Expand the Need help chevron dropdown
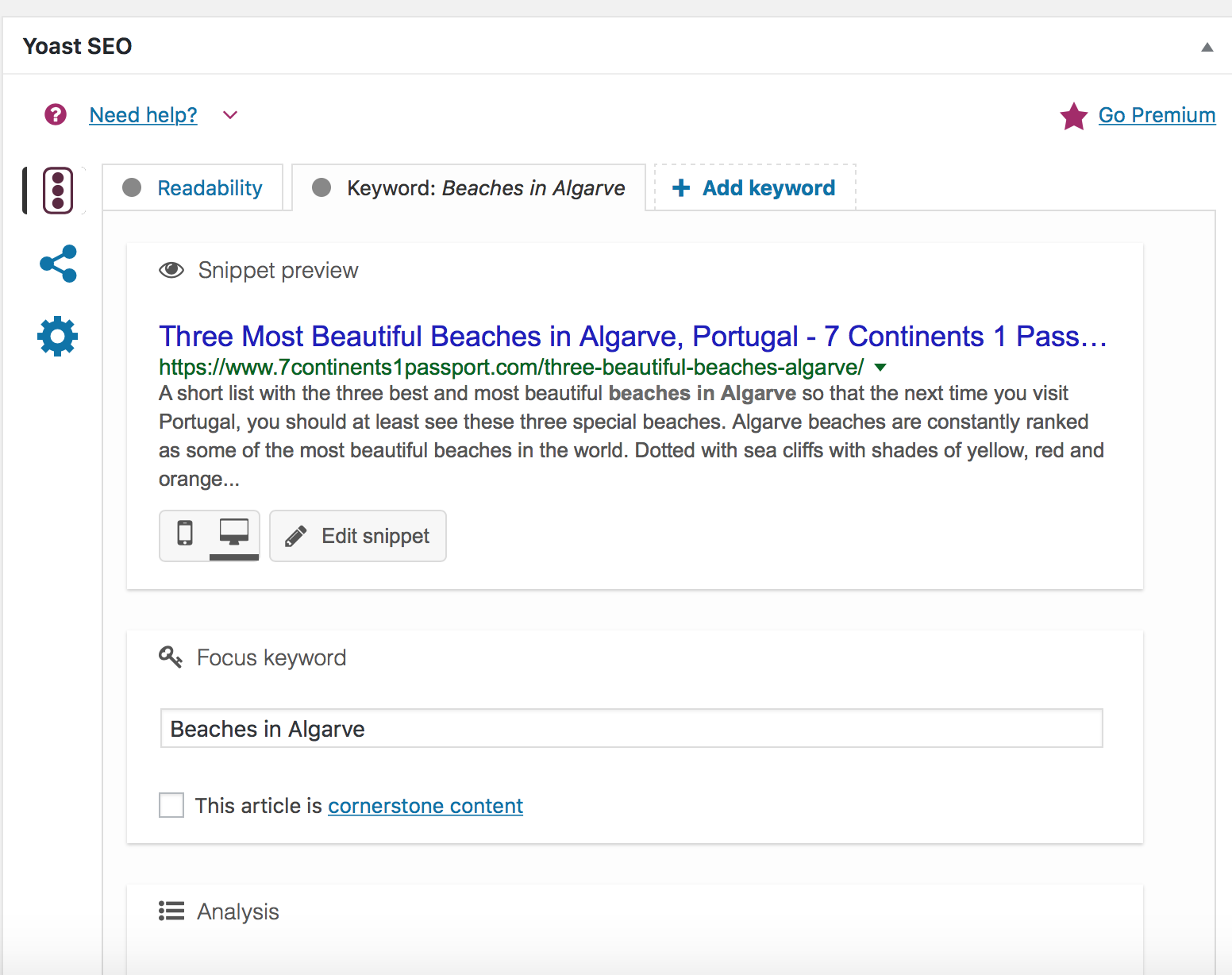Viewport: 1232px width, 975px height. [x=230, y=115]
